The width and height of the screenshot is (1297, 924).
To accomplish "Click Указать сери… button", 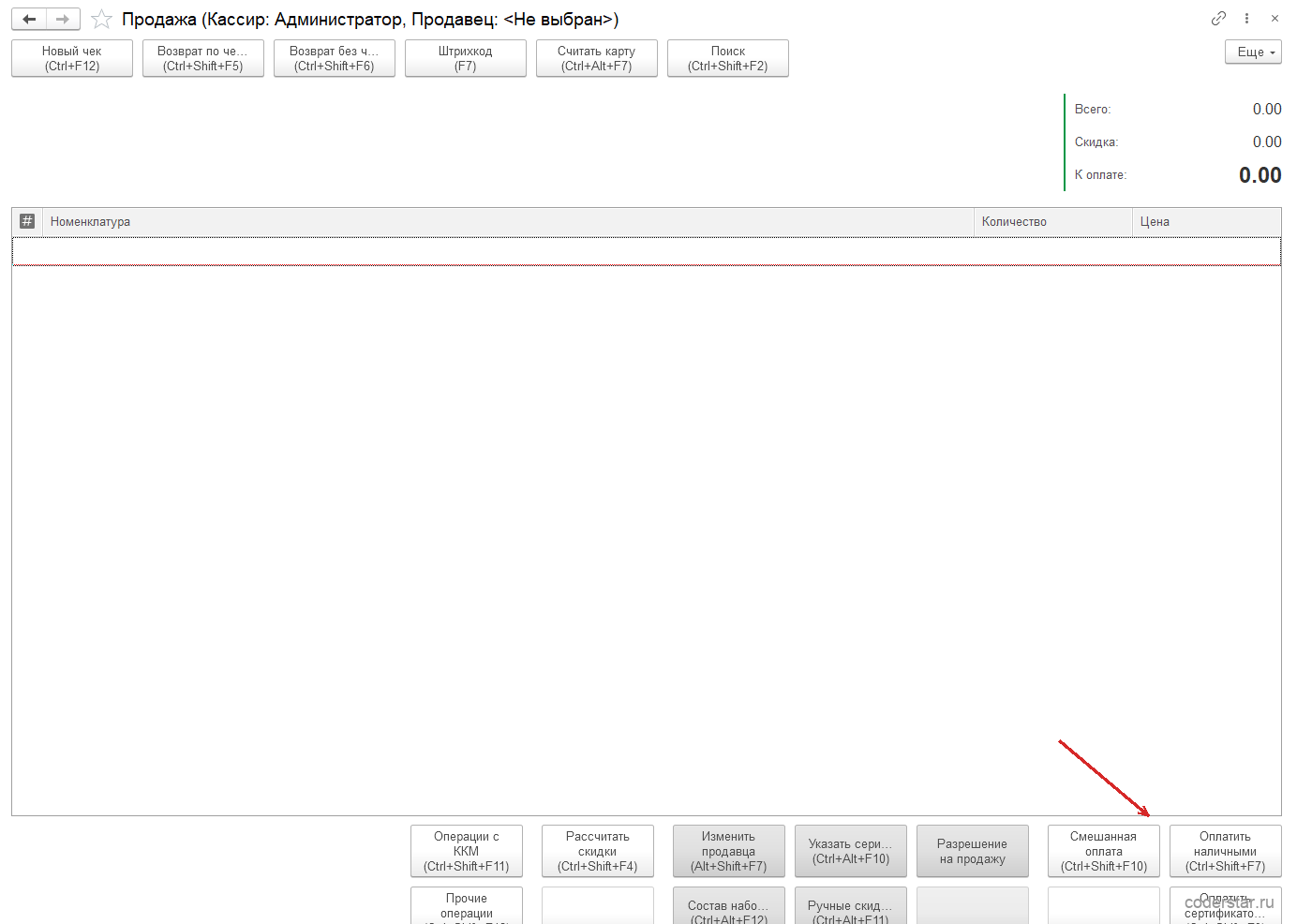I will [851, 851].
